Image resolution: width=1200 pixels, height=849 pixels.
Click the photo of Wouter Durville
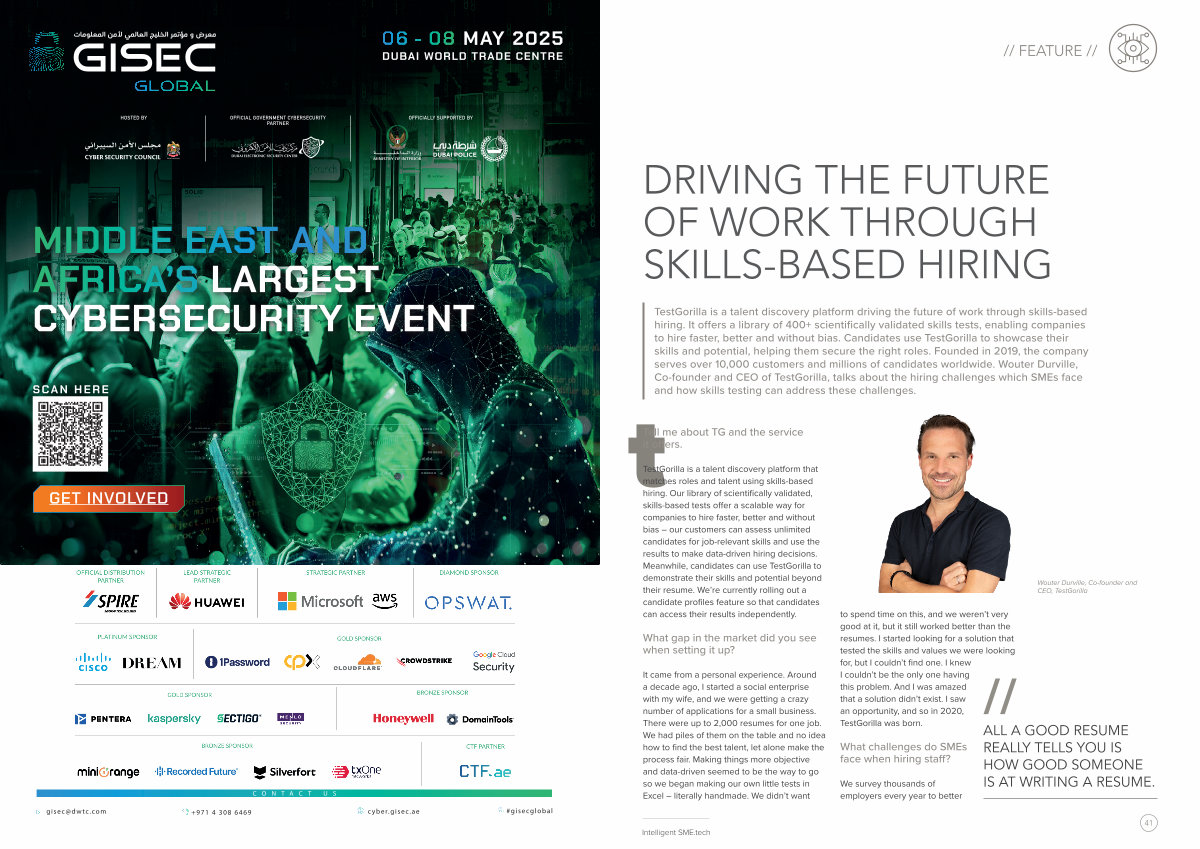click(x=946, y=503)
